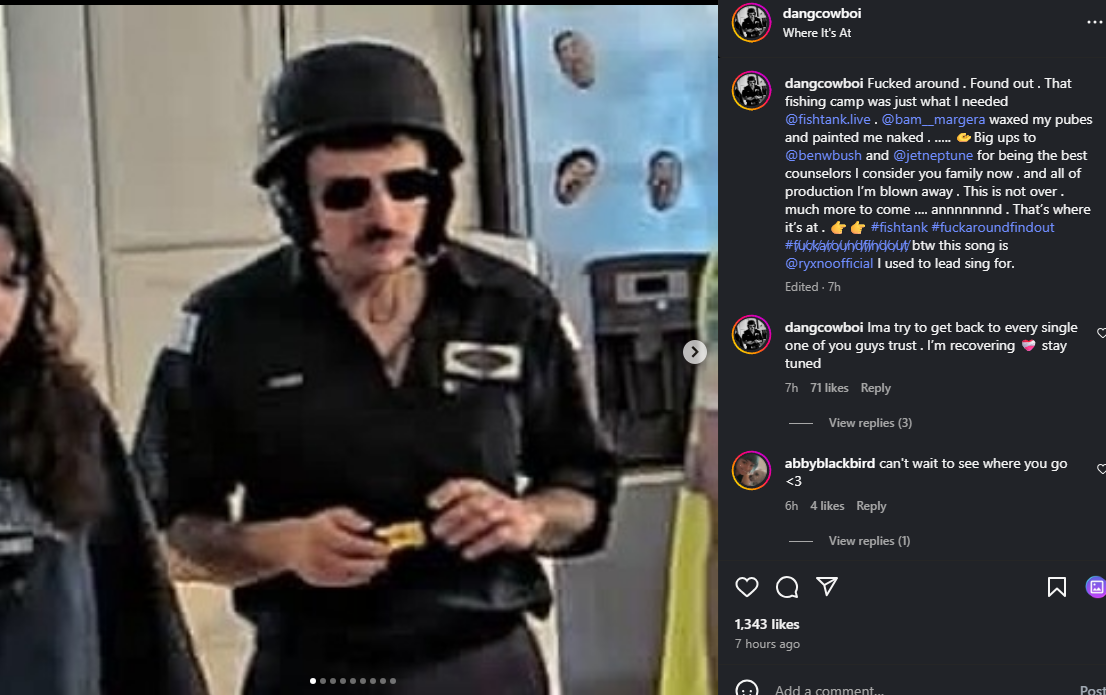The height and width of the screenshot is (695, 1106).
Task: Expand View replies (1)
Action: click(x=869, y=540)
